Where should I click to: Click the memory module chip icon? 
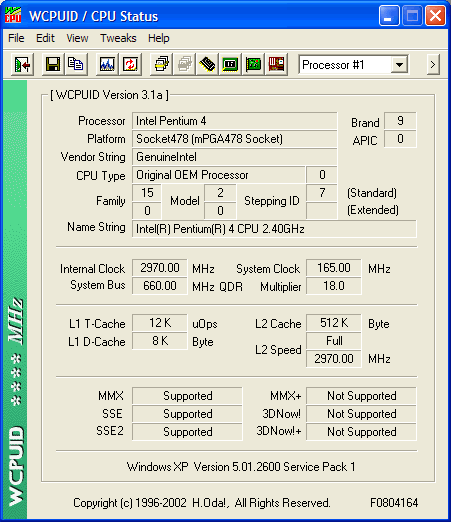coord(207,64)
